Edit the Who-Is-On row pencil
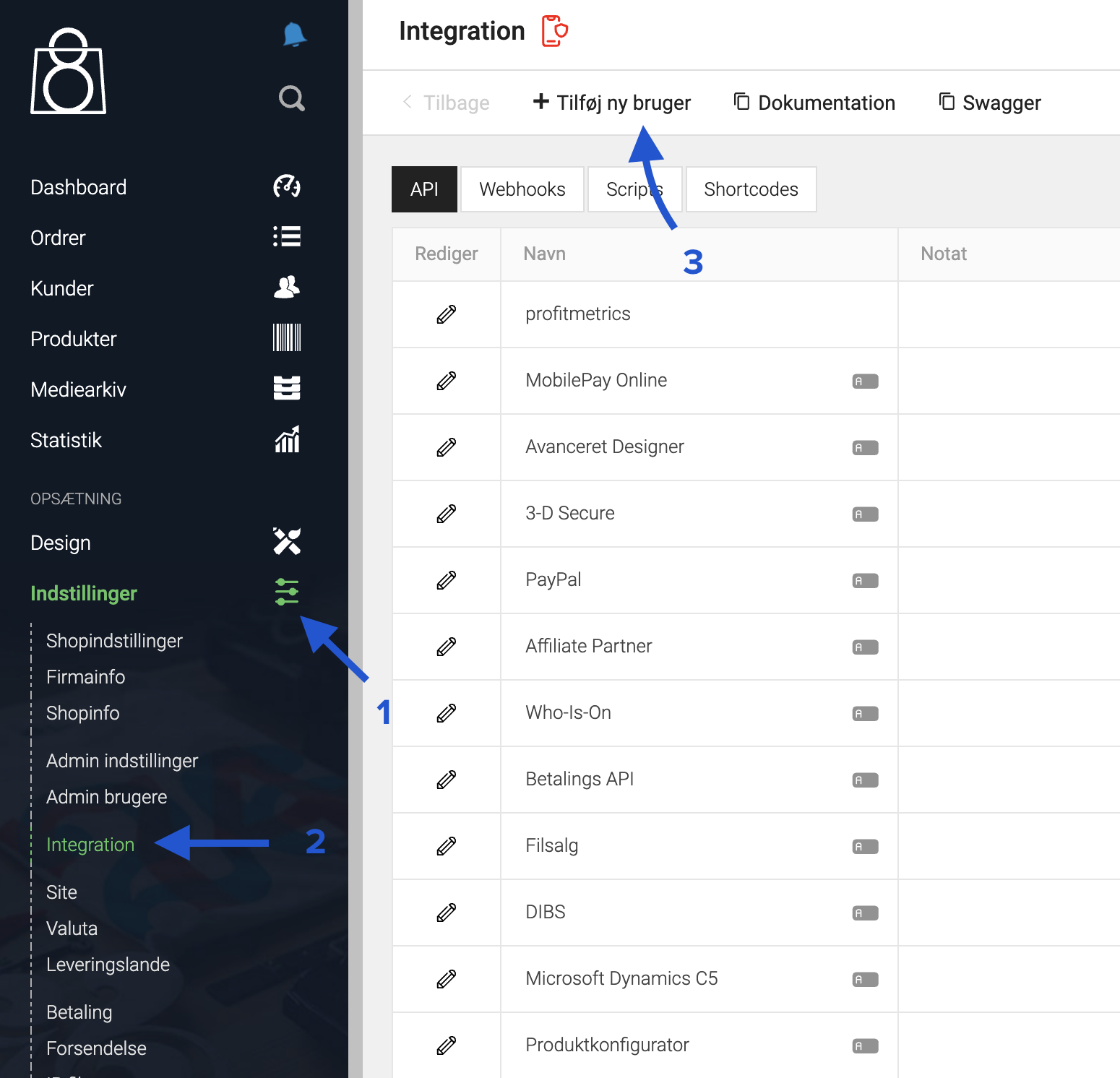The width and height of the screenshot is (1120, 1078). (447, 713)
